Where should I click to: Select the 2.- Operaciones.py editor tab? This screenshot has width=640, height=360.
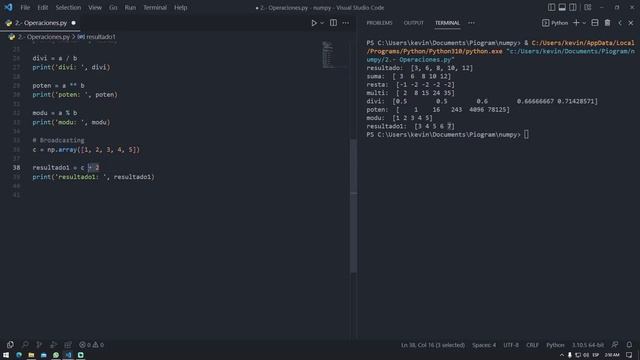(40, 23)
